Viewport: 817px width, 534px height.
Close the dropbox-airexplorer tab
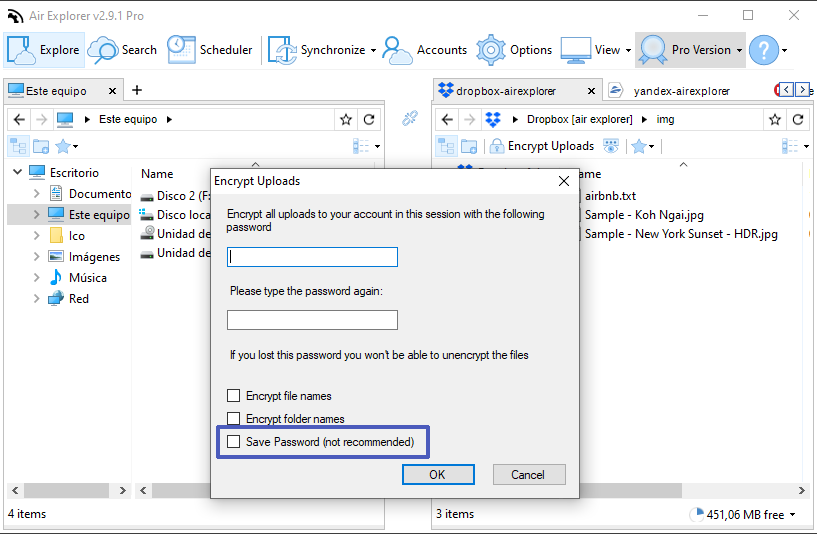pos(591,91)
